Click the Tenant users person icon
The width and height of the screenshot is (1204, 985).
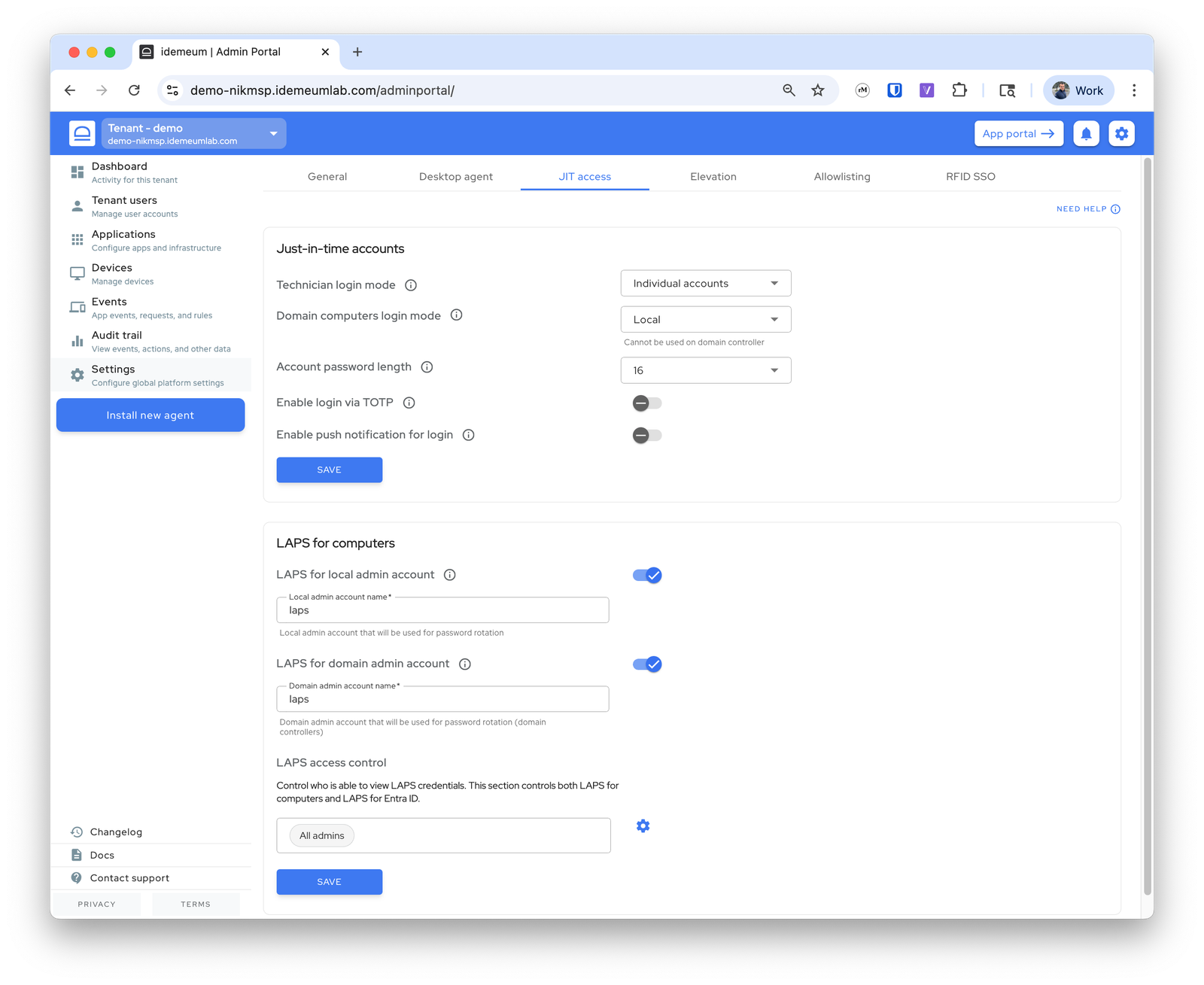point(77,206)
